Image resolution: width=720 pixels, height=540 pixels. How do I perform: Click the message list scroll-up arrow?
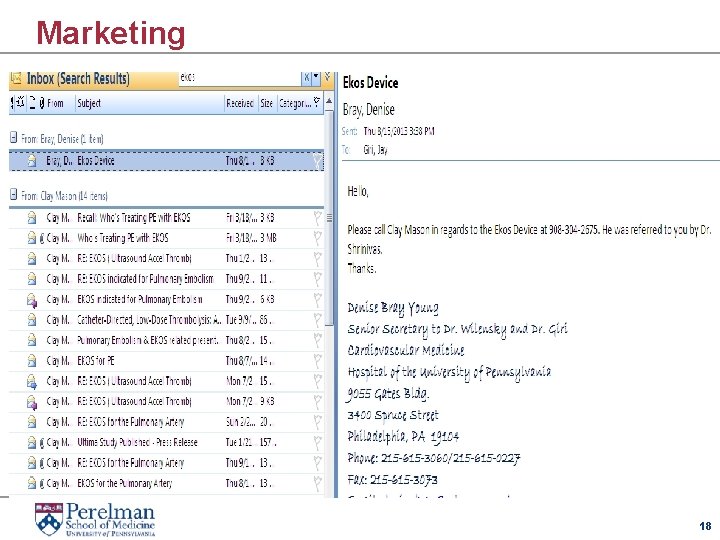329,101
